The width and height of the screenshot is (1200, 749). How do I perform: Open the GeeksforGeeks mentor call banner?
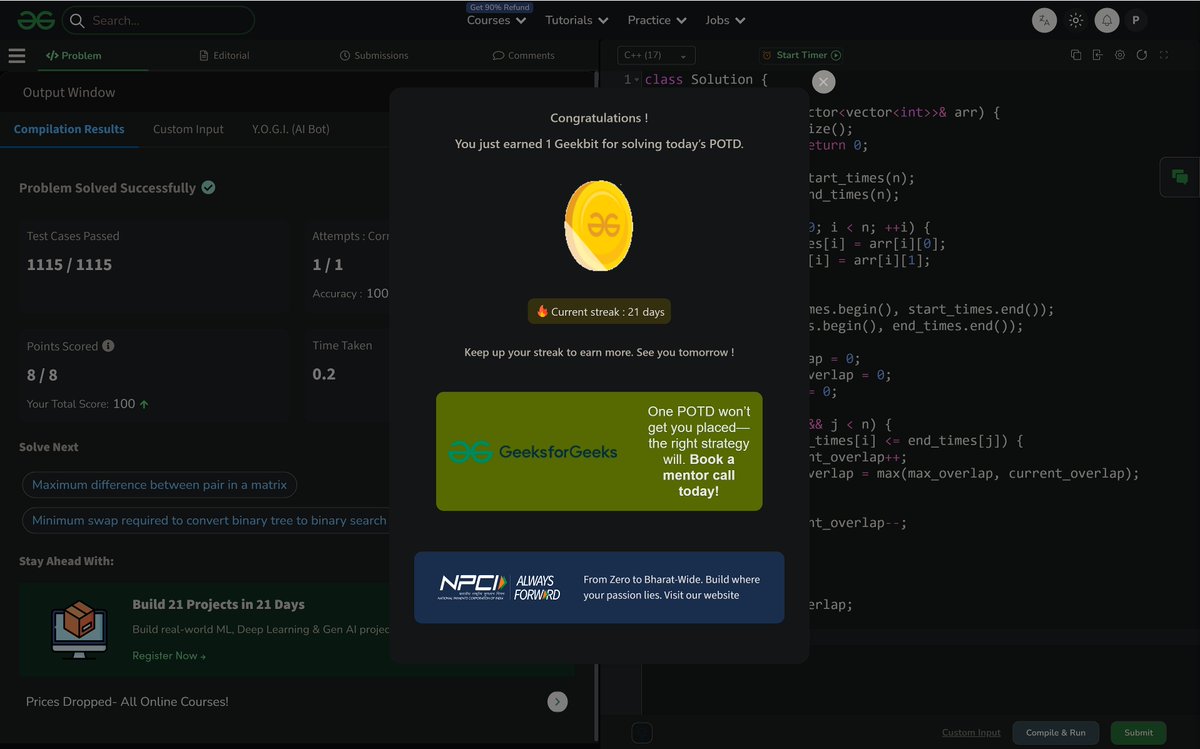tap(599, 452)
